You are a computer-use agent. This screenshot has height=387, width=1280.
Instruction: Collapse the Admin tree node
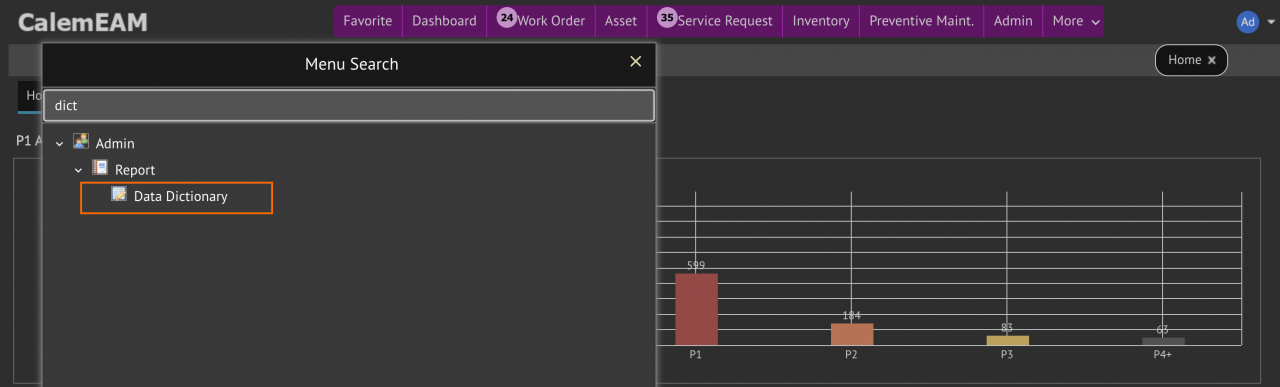(x=60, y=144)
